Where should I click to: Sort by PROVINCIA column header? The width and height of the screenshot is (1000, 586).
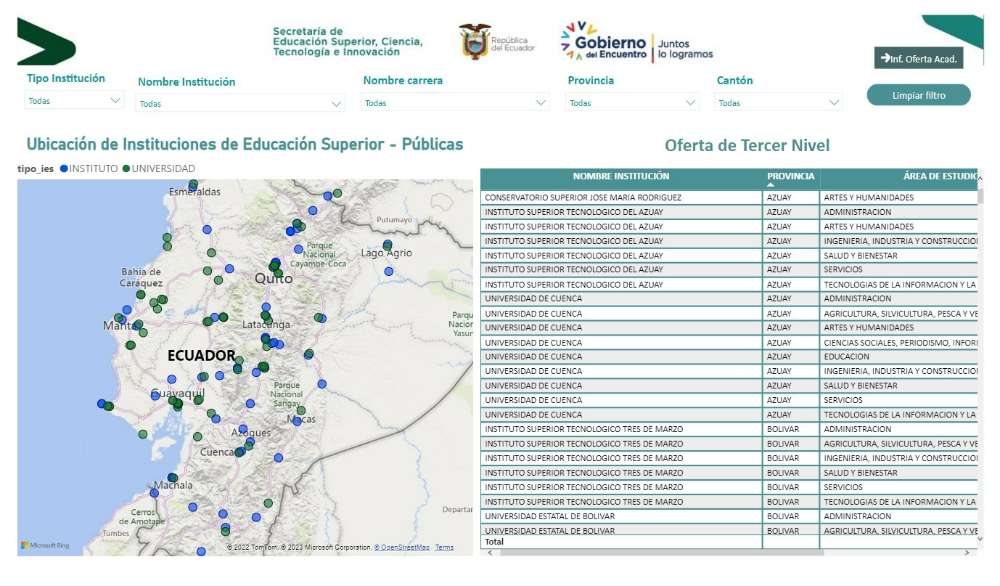(x=790, y=176)
